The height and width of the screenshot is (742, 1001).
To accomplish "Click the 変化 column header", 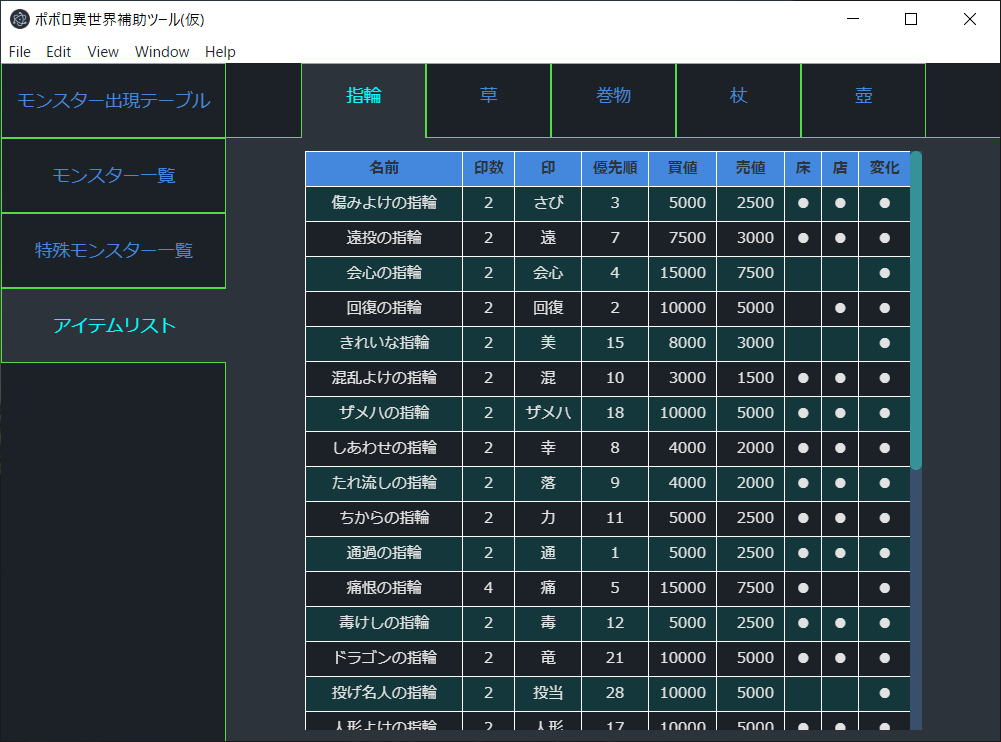I will click(884, 168).
